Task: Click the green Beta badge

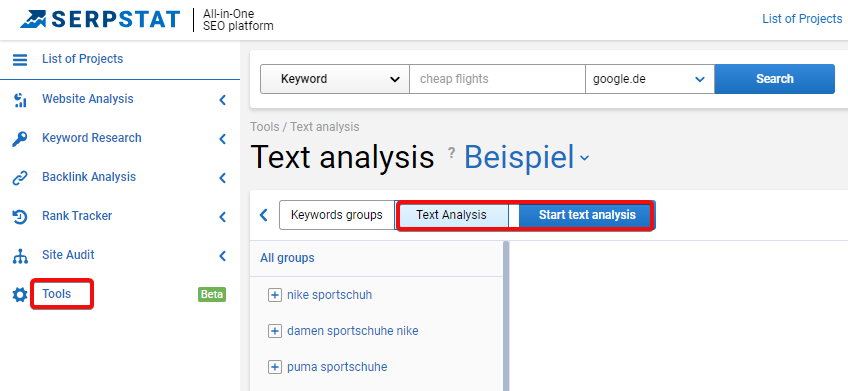Action: [212, 294]
